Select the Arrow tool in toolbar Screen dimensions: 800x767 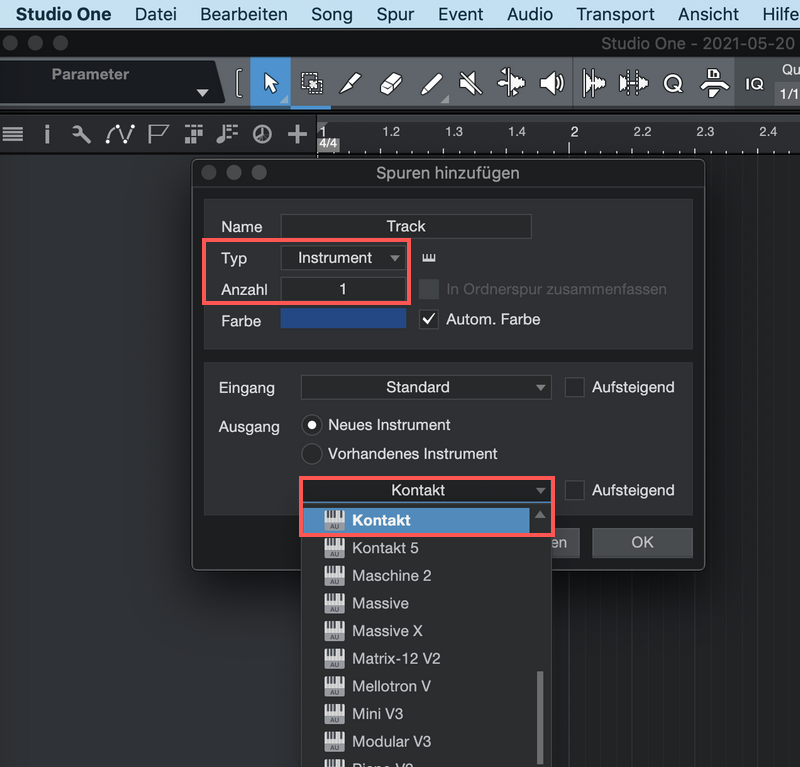pyautogui.click(x=270, y=83)
